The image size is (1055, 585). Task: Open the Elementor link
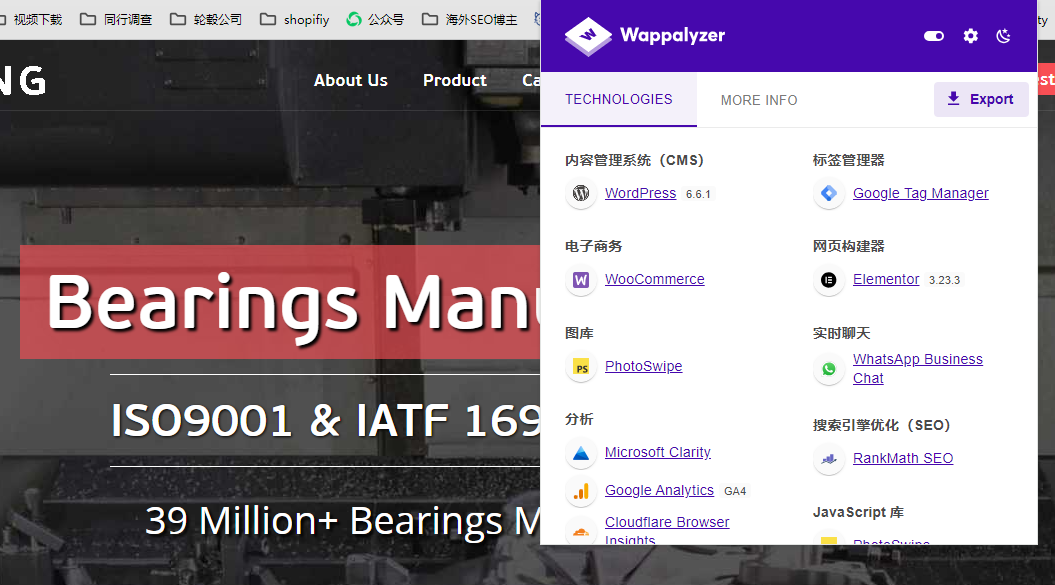[885, 279]
